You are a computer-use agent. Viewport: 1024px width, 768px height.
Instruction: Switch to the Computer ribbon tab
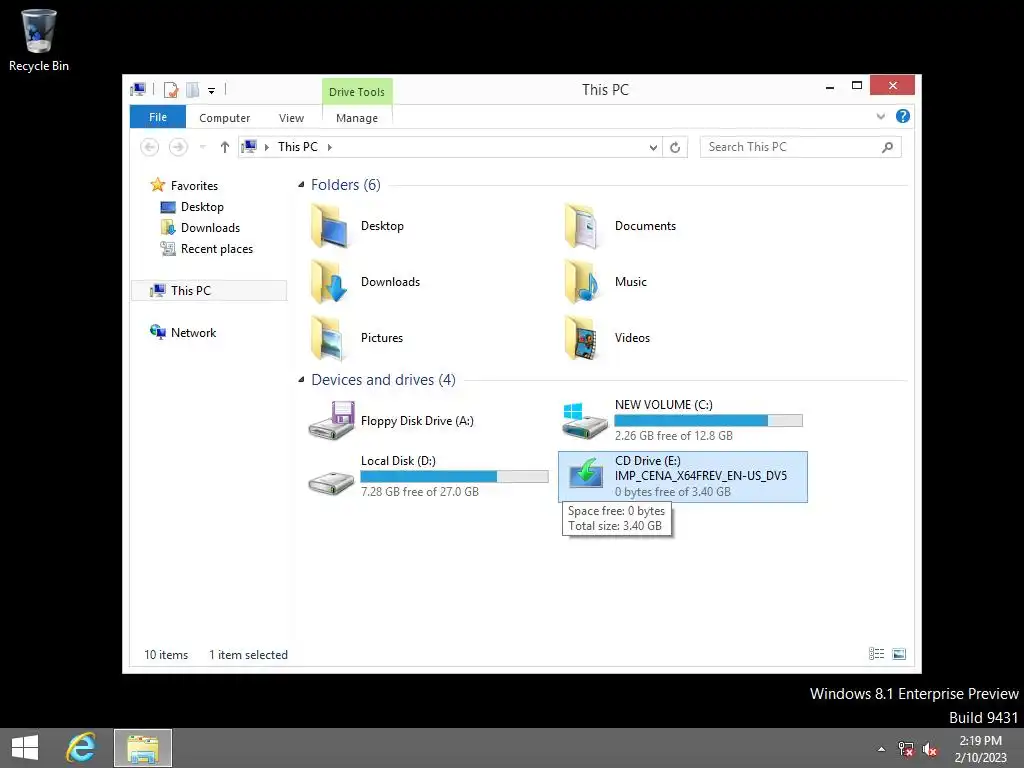225,118
